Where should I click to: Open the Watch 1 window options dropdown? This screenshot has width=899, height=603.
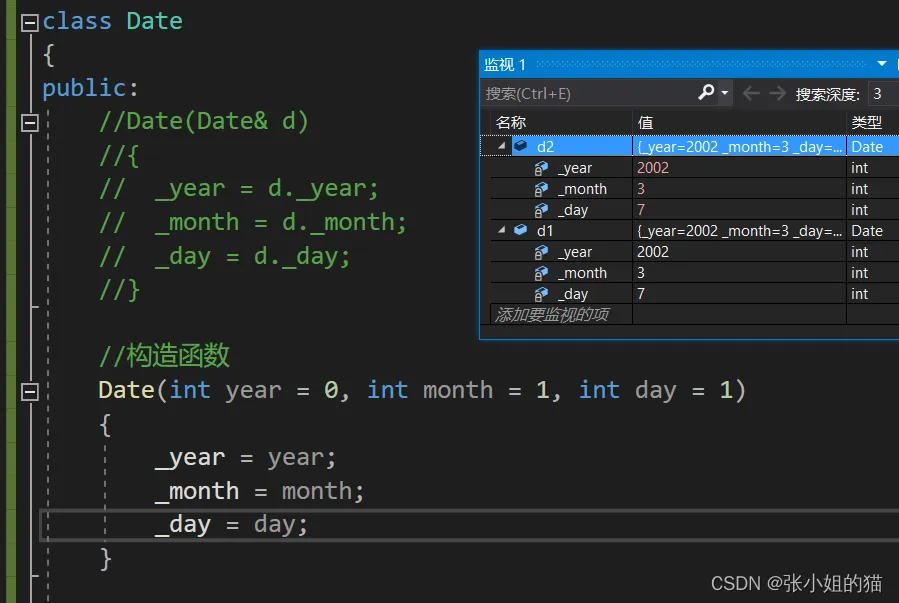tap(881, 64)
